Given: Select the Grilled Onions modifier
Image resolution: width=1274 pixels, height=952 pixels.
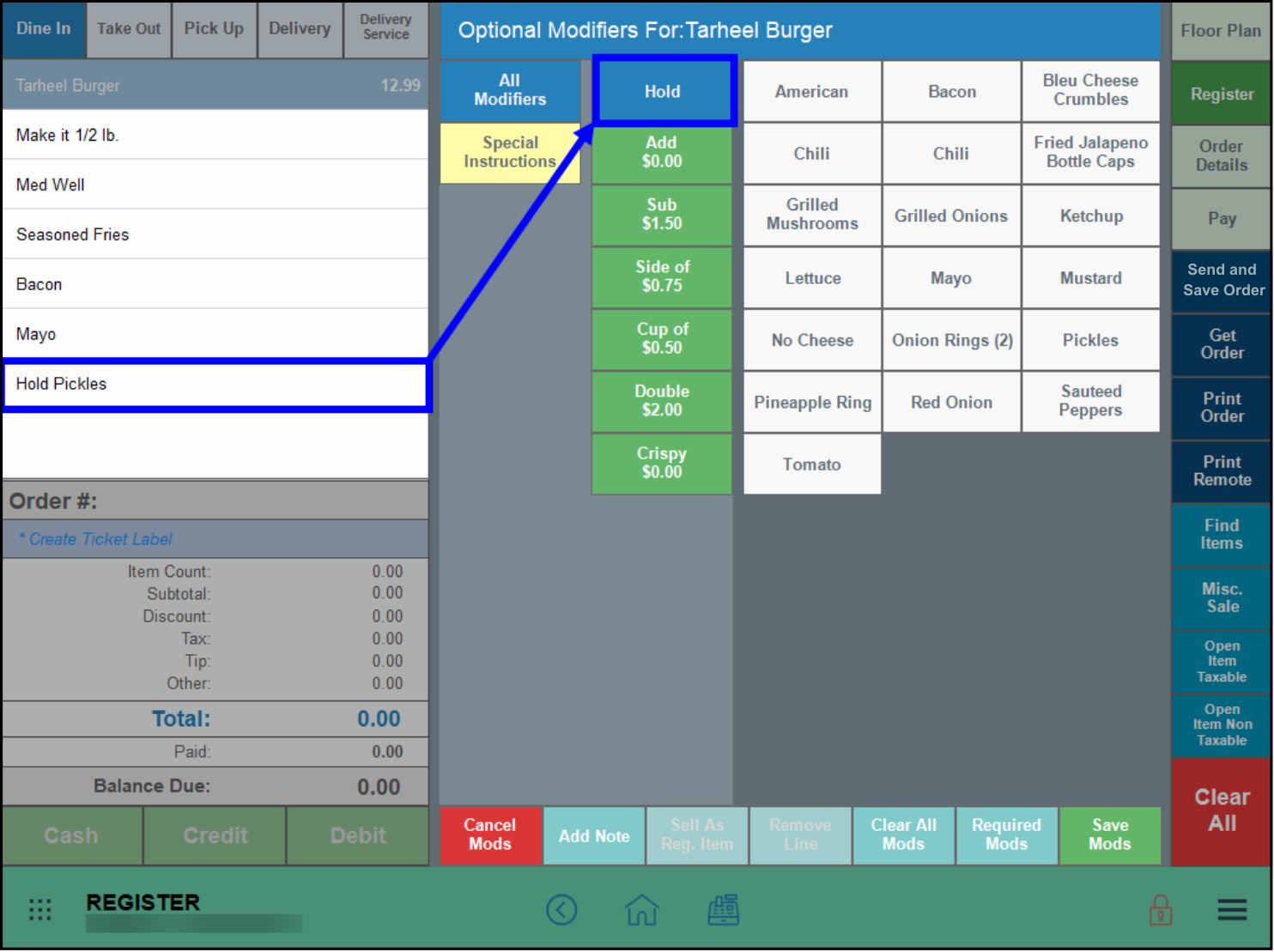Looking at the screenshot, I should coord(950,215).
